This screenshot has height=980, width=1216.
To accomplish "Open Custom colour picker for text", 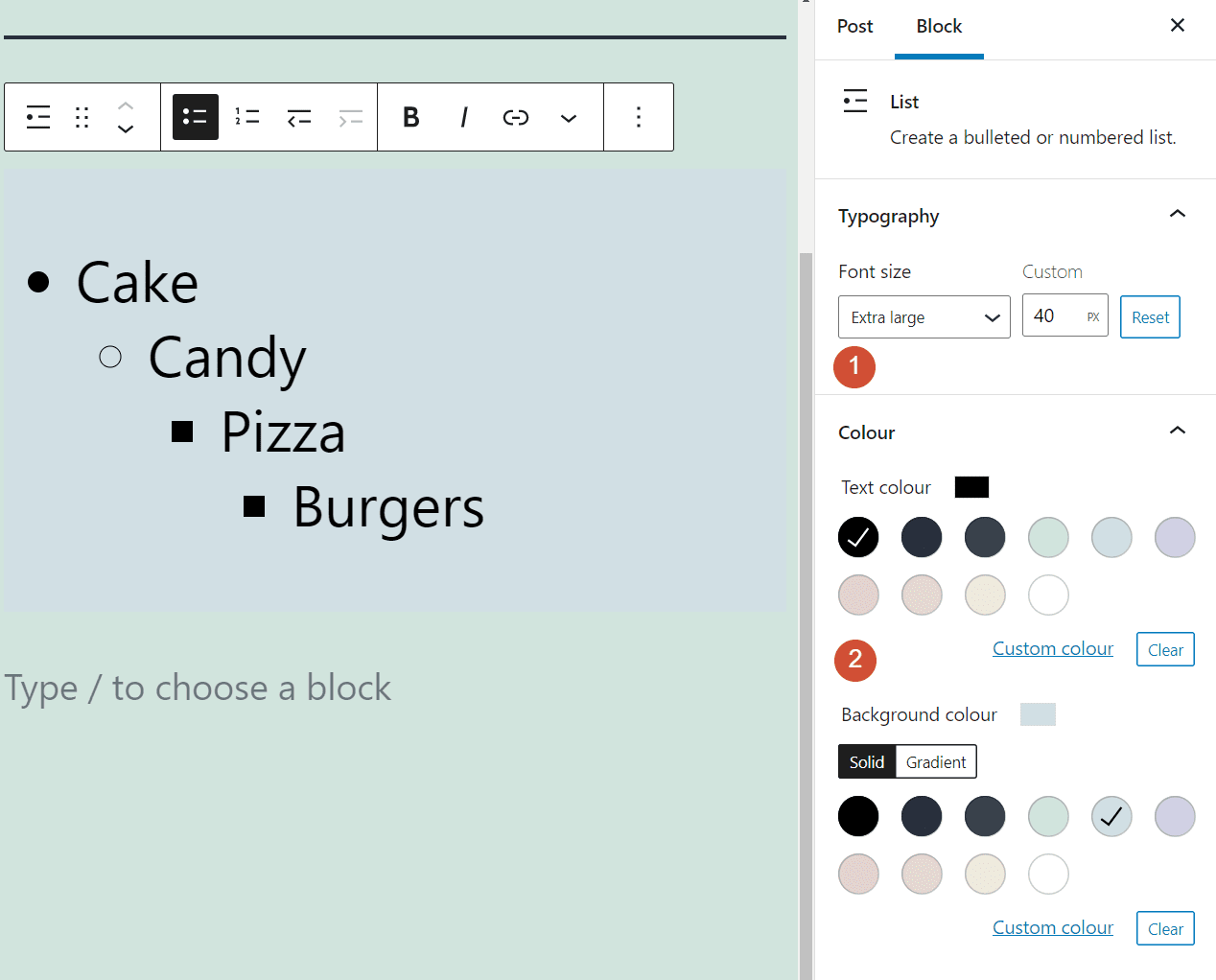I will (x=1052, y=648).
